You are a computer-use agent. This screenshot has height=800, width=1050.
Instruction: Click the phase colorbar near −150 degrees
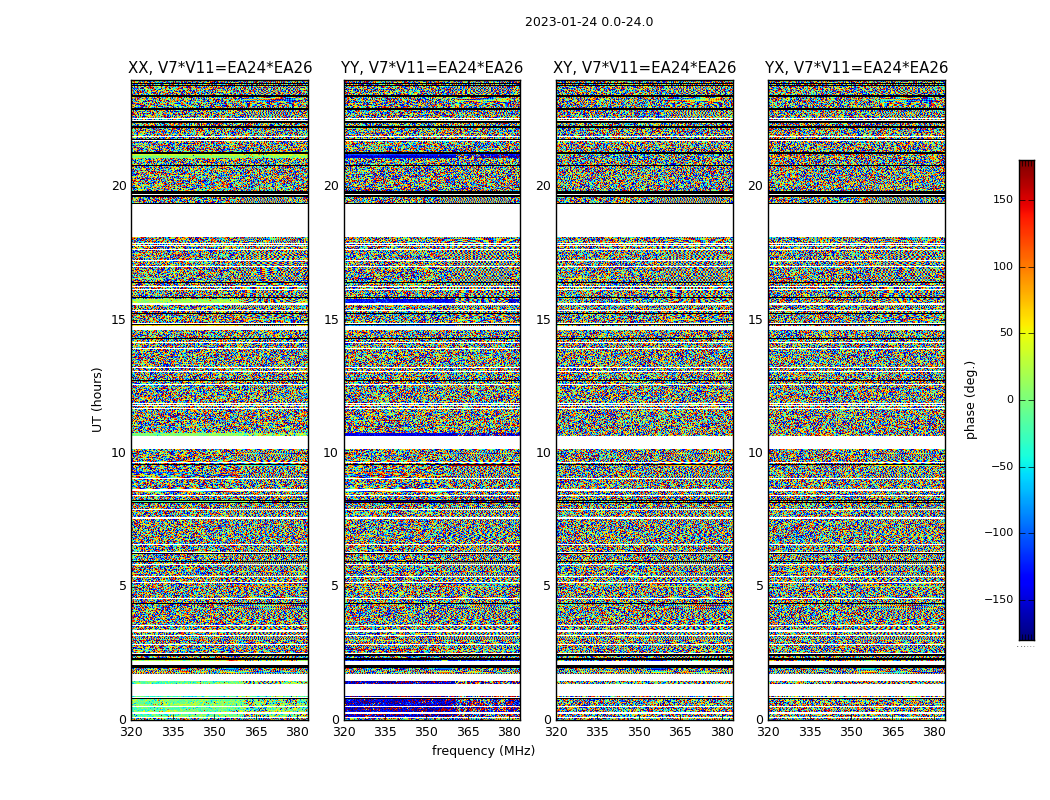tap(1027, 599)
